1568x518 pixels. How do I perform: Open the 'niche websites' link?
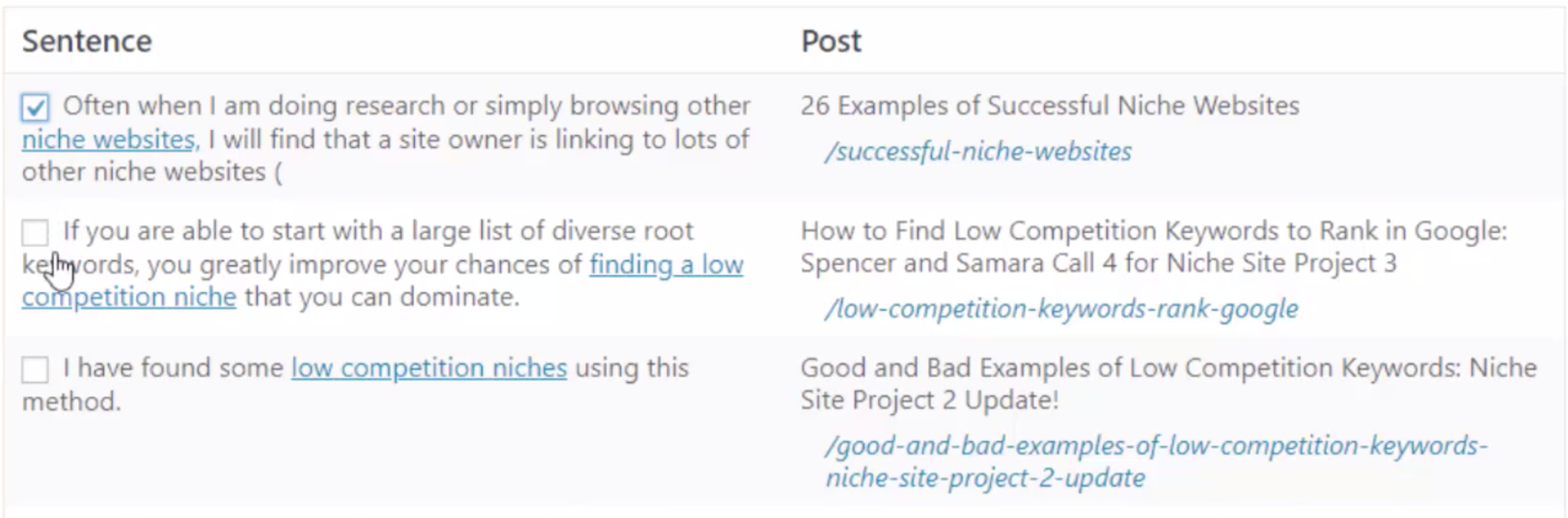[109, 139]
